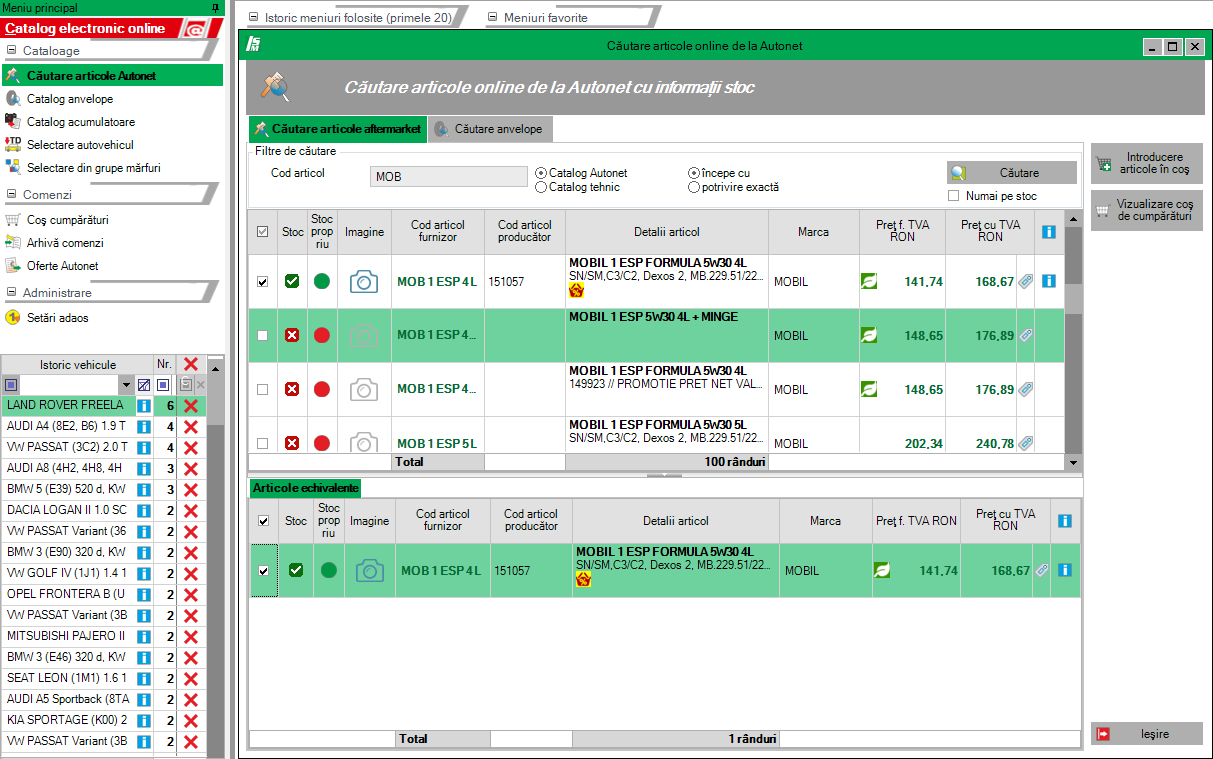Switch to the Căutare anvelope tab
1213x759 pixels.
coord(490,129)
